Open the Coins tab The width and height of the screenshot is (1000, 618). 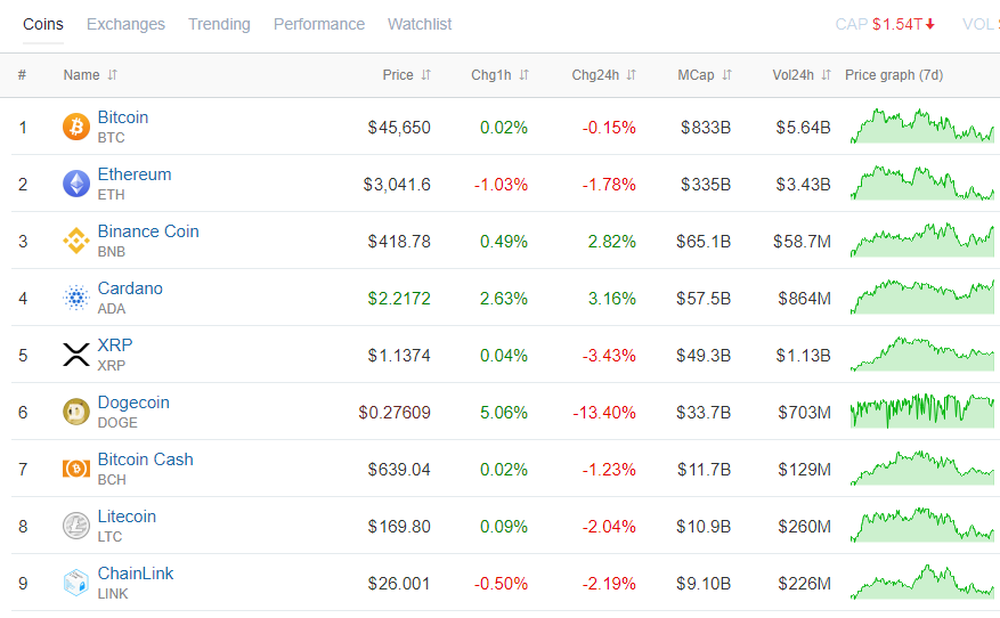43,24
